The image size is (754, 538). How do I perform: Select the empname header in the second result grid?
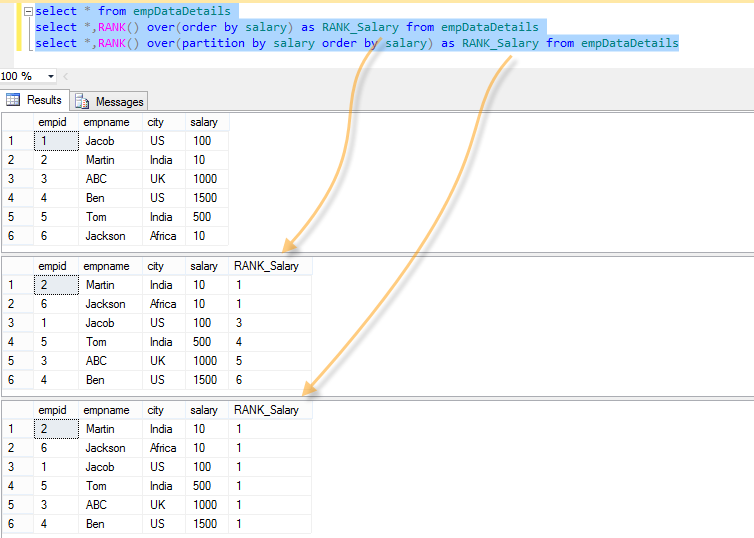[x=110, y=266]
